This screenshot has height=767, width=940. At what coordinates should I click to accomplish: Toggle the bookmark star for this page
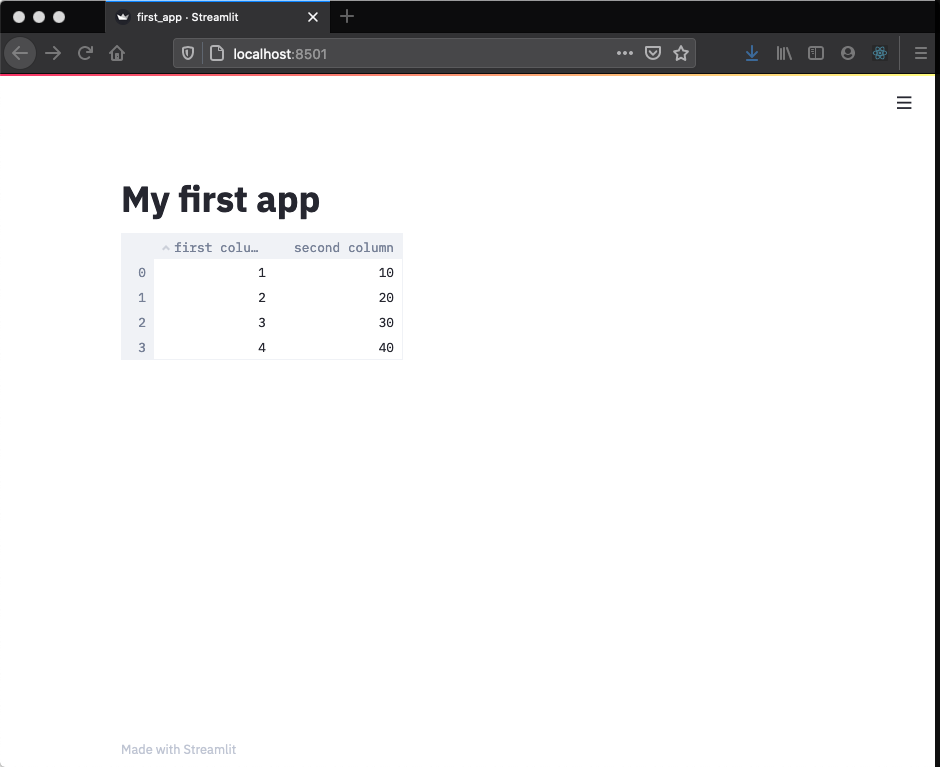pyautogui.click(x=681, y=53)
